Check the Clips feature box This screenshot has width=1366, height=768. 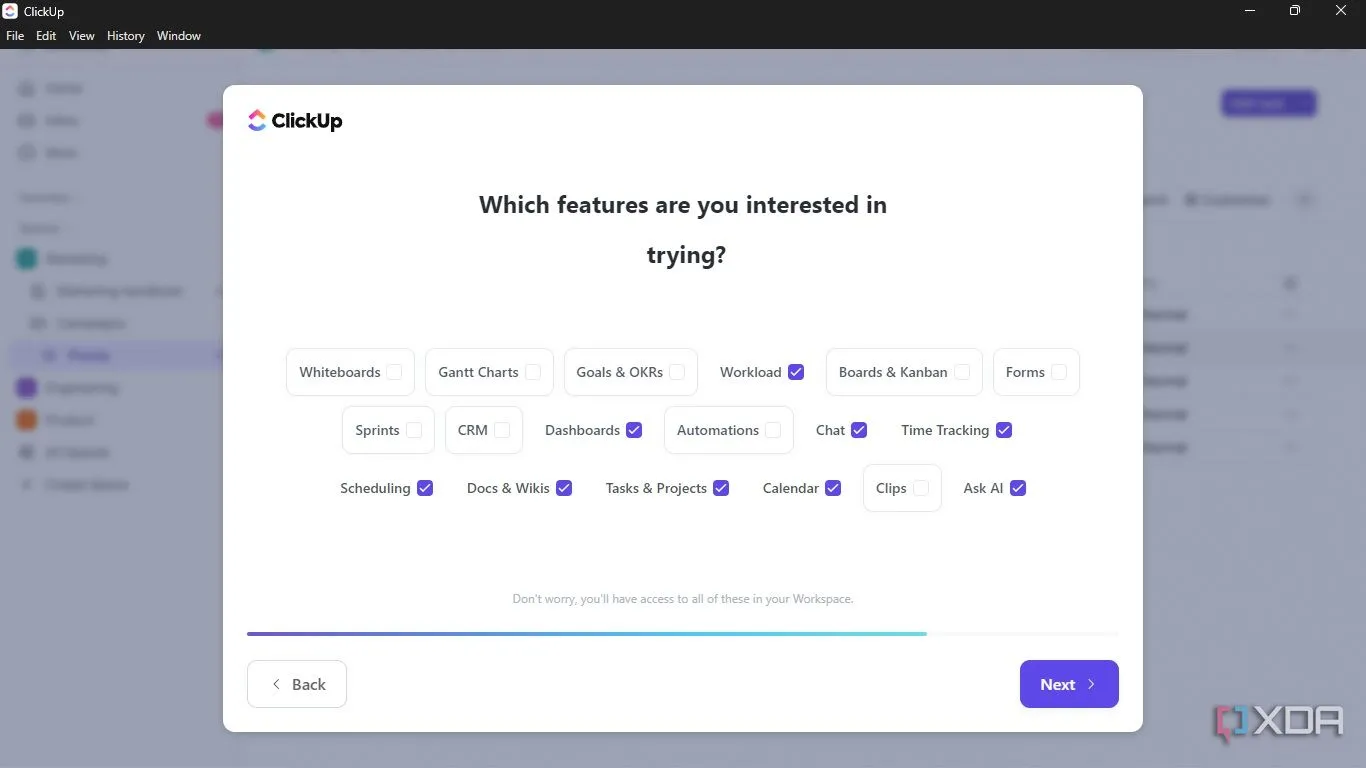click(x=921, y=488)
